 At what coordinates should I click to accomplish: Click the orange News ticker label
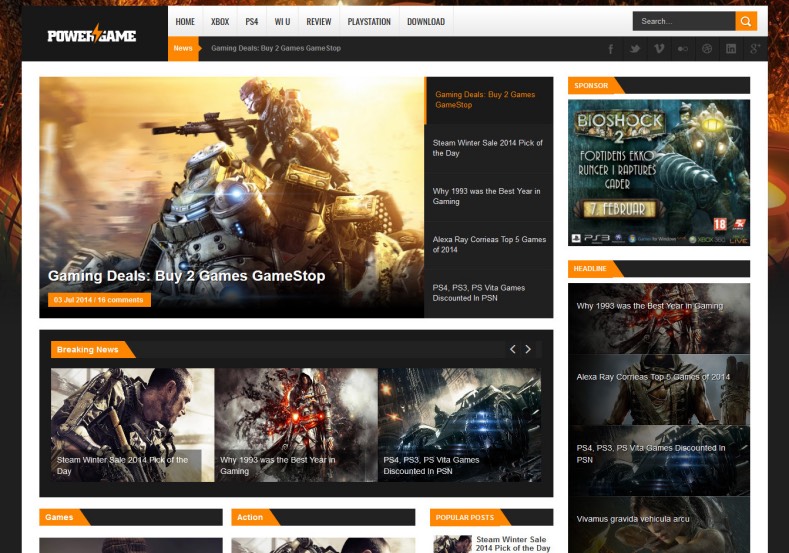coord(183,48)
